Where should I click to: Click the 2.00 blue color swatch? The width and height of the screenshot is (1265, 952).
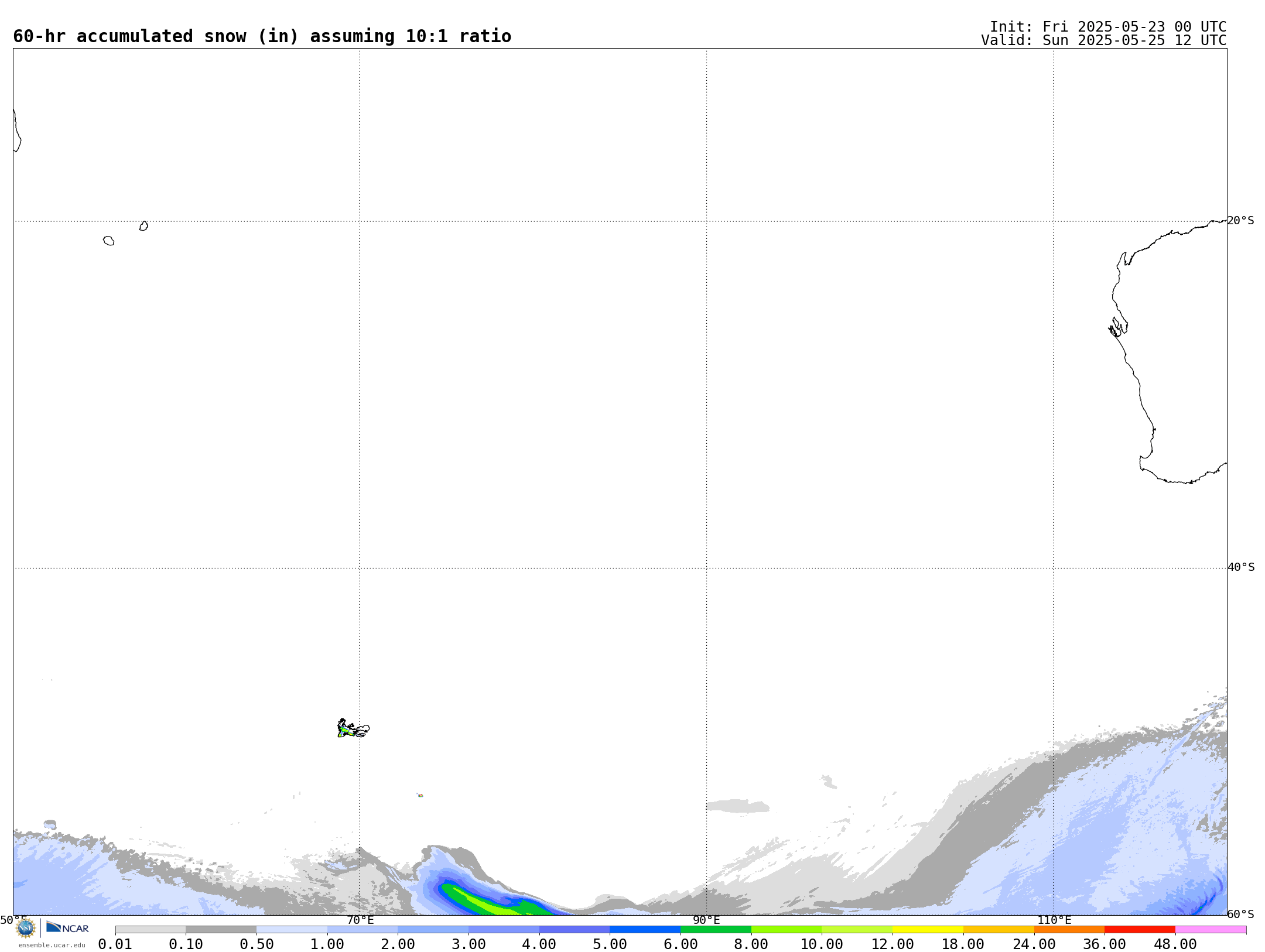pyautogui.click(x=433, y=930)
